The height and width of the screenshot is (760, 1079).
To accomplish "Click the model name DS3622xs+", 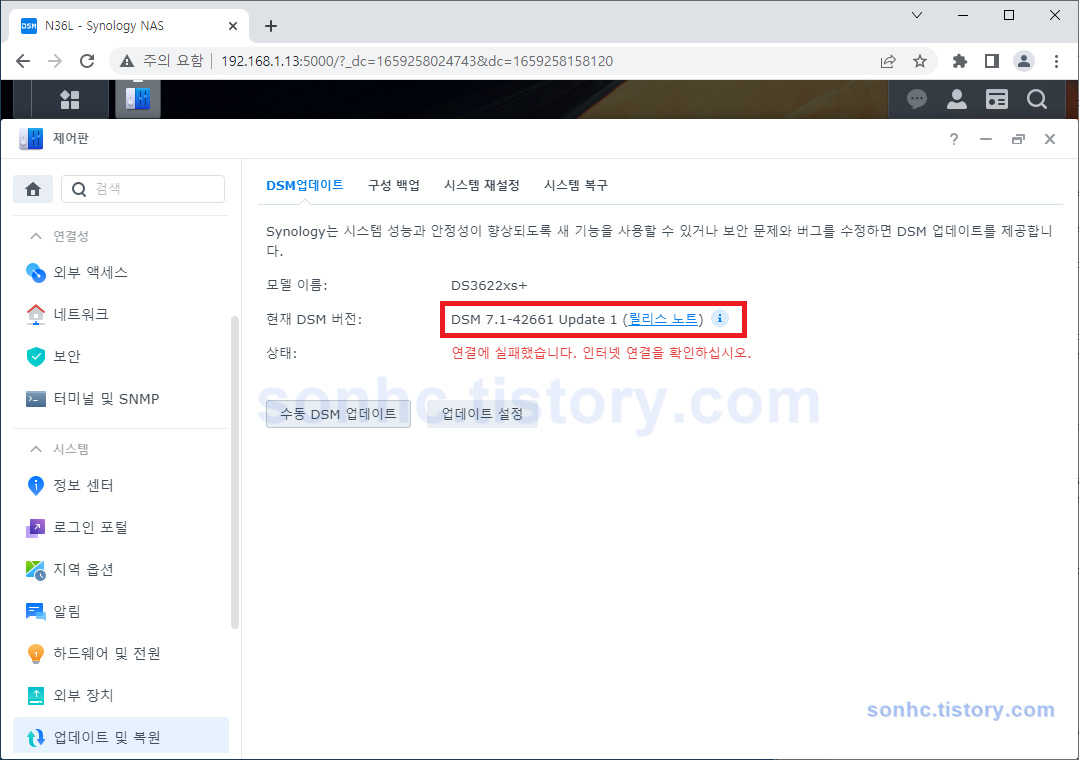I will click(489, 286).
